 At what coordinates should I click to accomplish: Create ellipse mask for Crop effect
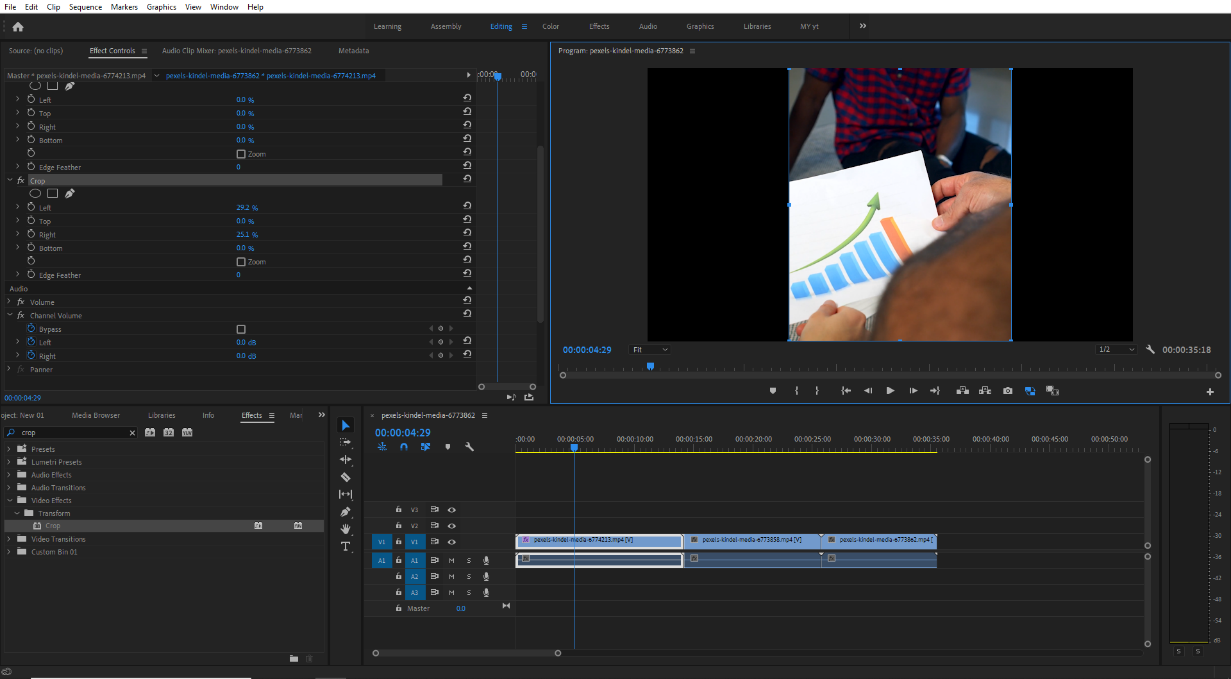coord(36,194)
